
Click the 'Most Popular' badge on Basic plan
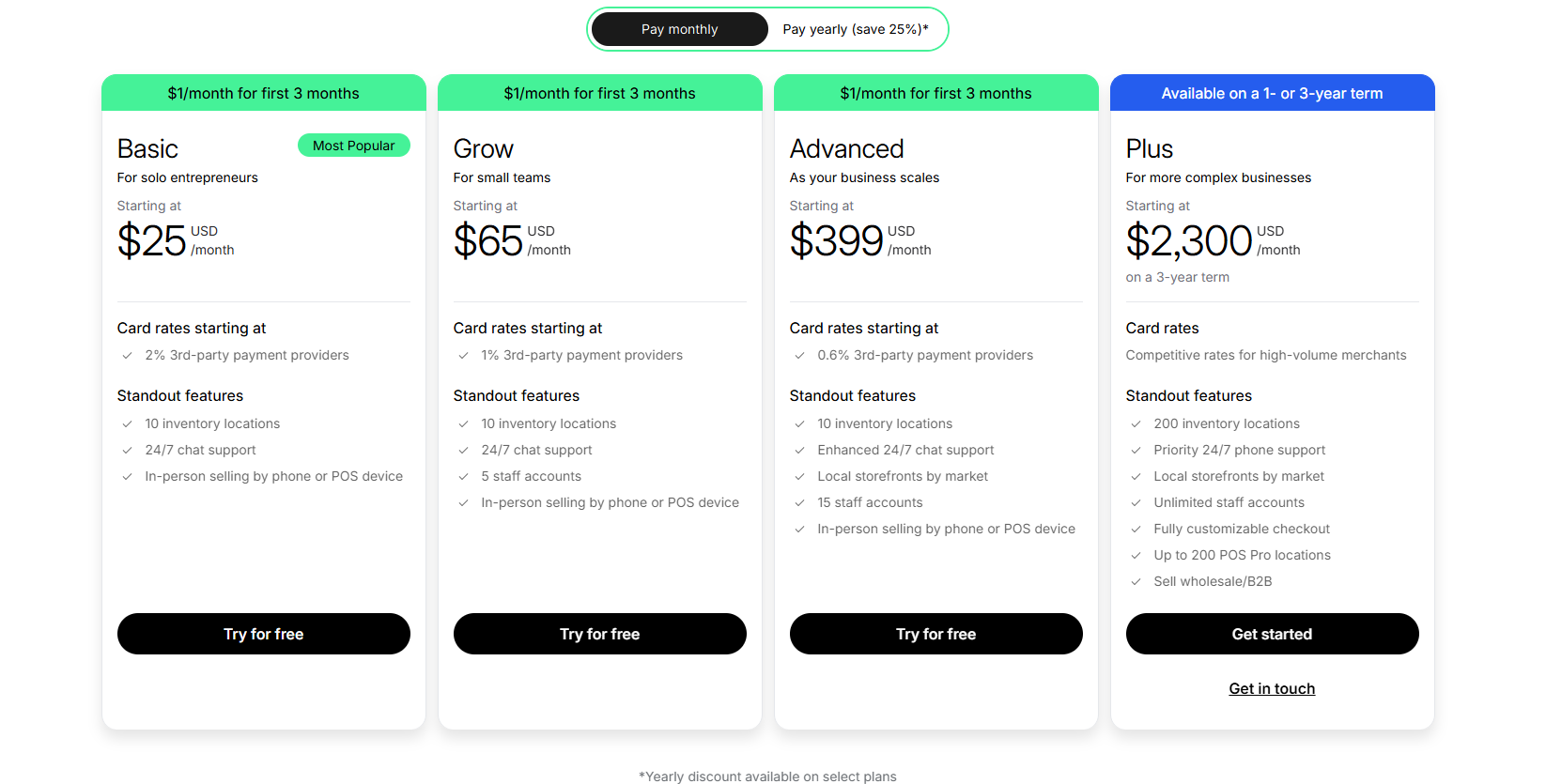(354, 145)
